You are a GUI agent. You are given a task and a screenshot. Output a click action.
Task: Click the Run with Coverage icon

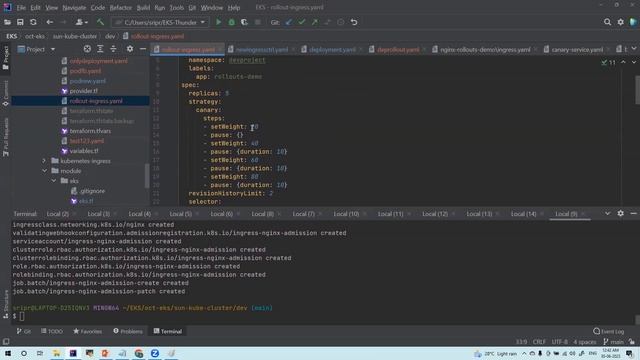tap(244, 22)
